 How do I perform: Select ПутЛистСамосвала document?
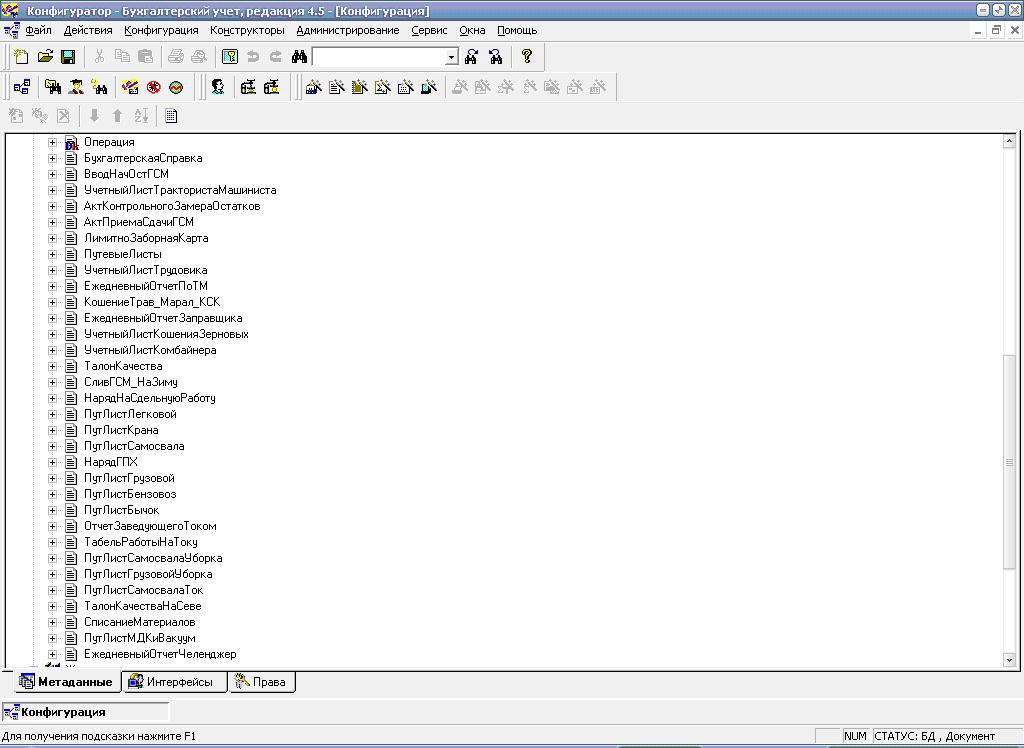(x=134, y=446)
